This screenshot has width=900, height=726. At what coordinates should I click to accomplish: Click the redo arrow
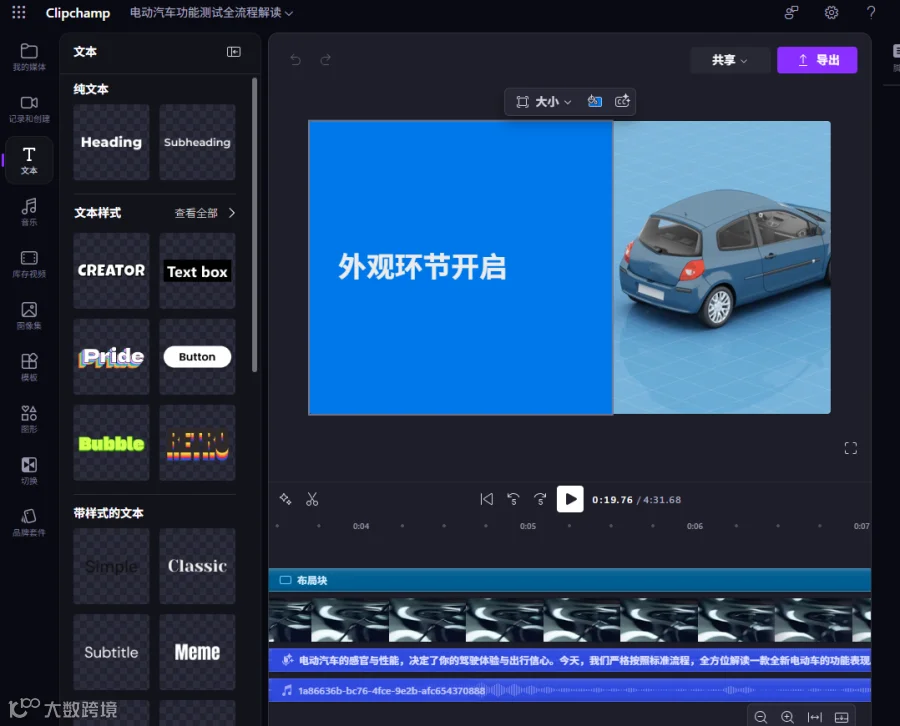[325, 60]
